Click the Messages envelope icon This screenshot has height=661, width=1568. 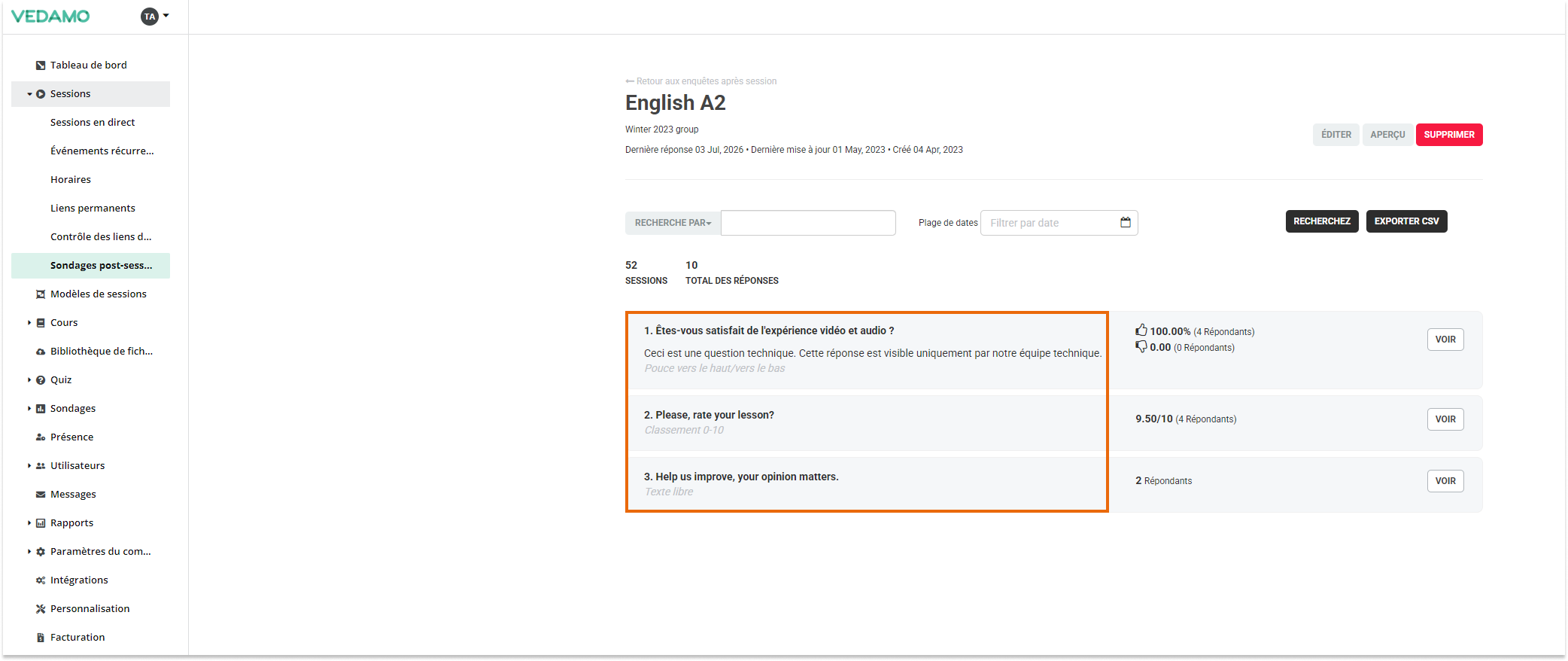coord(41,495)
